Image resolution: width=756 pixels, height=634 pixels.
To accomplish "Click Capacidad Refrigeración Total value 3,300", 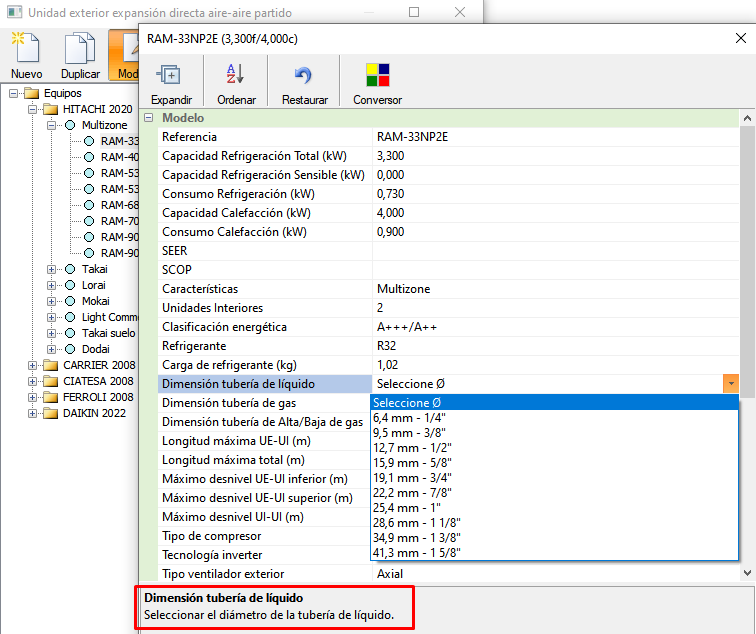I will [555, 156].
